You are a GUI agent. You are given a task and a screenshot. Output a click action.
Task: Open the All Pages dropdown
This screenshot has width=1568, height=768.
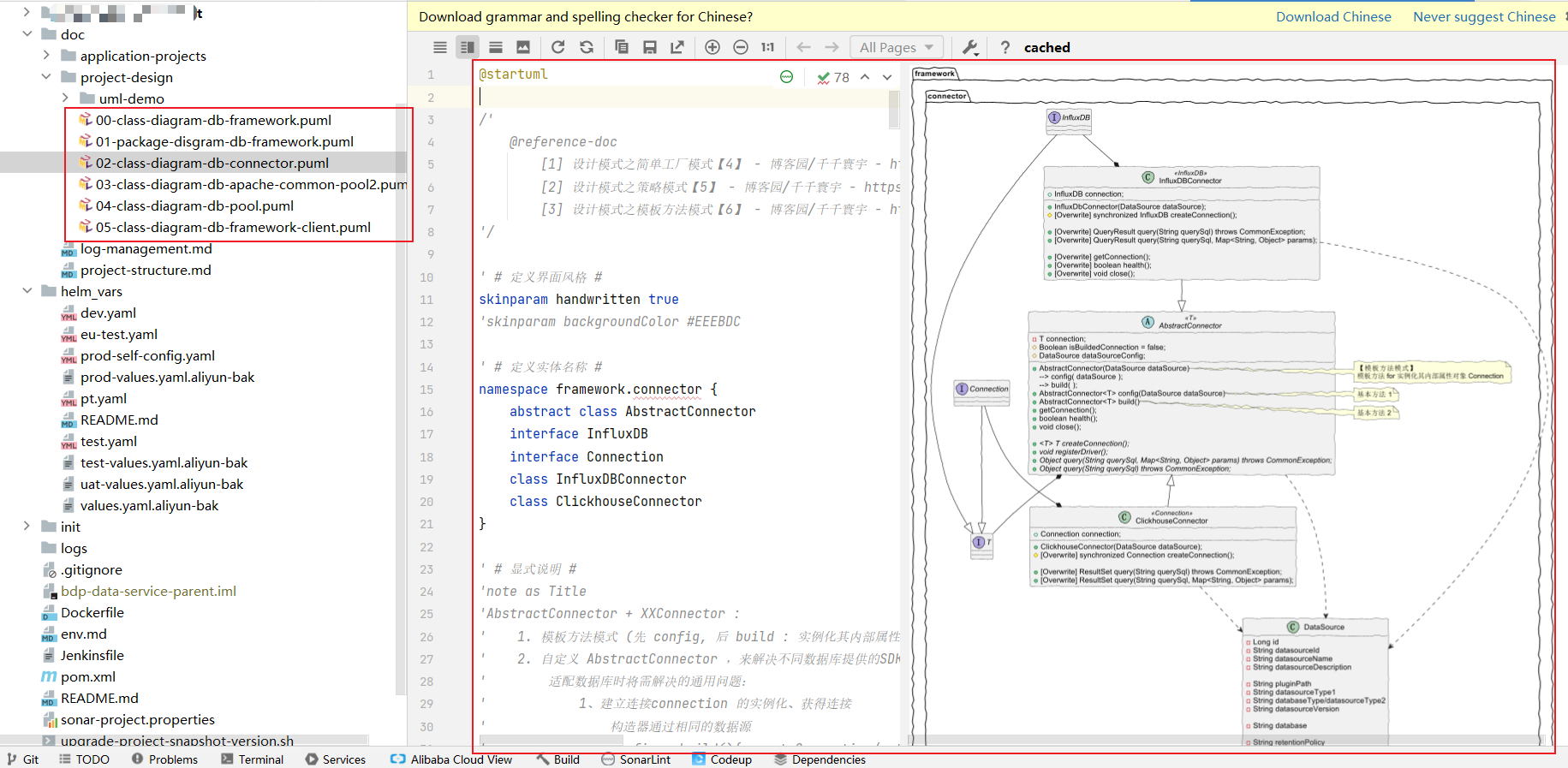897,47
